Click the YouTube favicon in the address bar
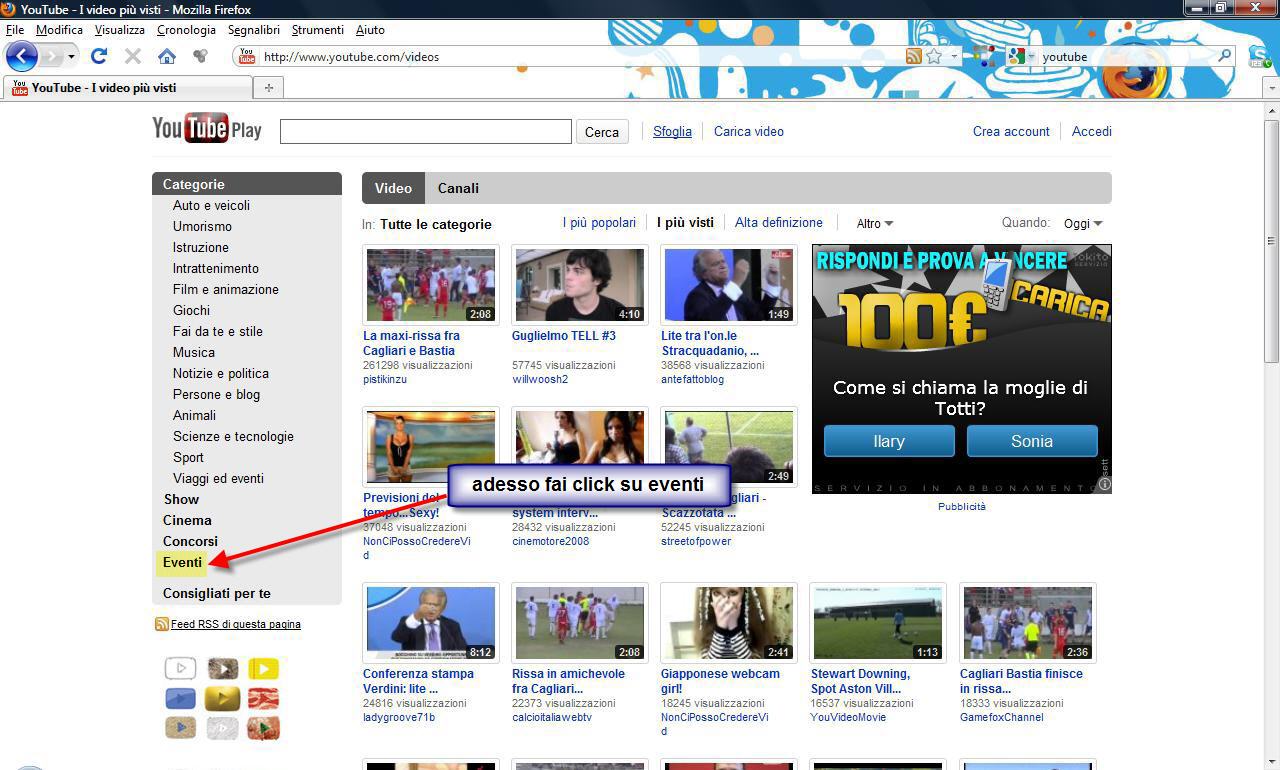Image resolution: width=1280 pixels, height=770 pixels. click(247, 57)
